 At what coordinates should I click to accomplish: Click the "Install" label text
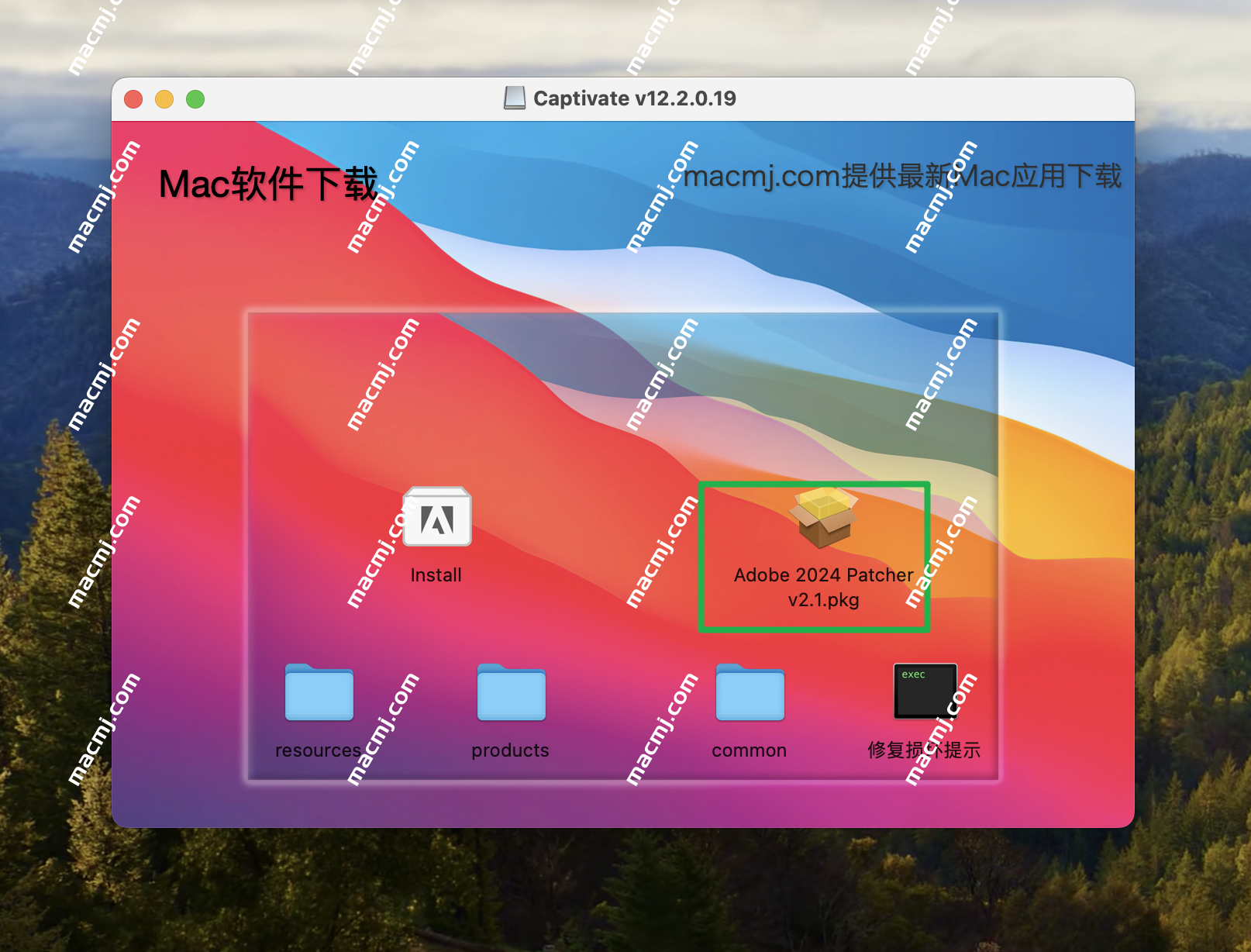pyautogui.click(x=436, y=575)
